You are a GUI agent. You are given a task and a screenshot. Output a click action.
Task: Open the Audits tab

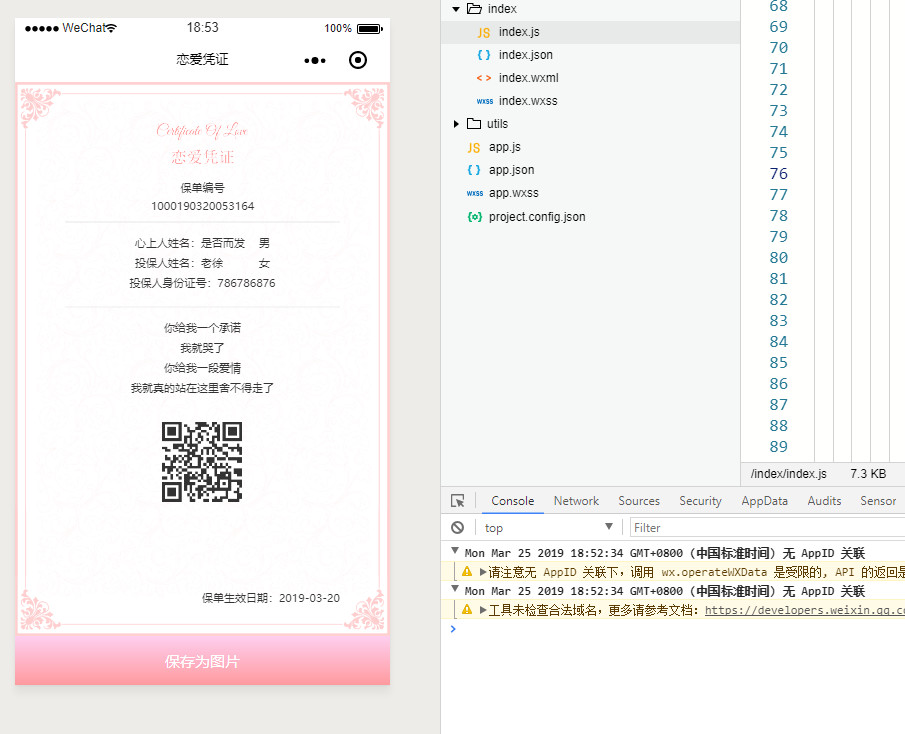pos(824,501)
